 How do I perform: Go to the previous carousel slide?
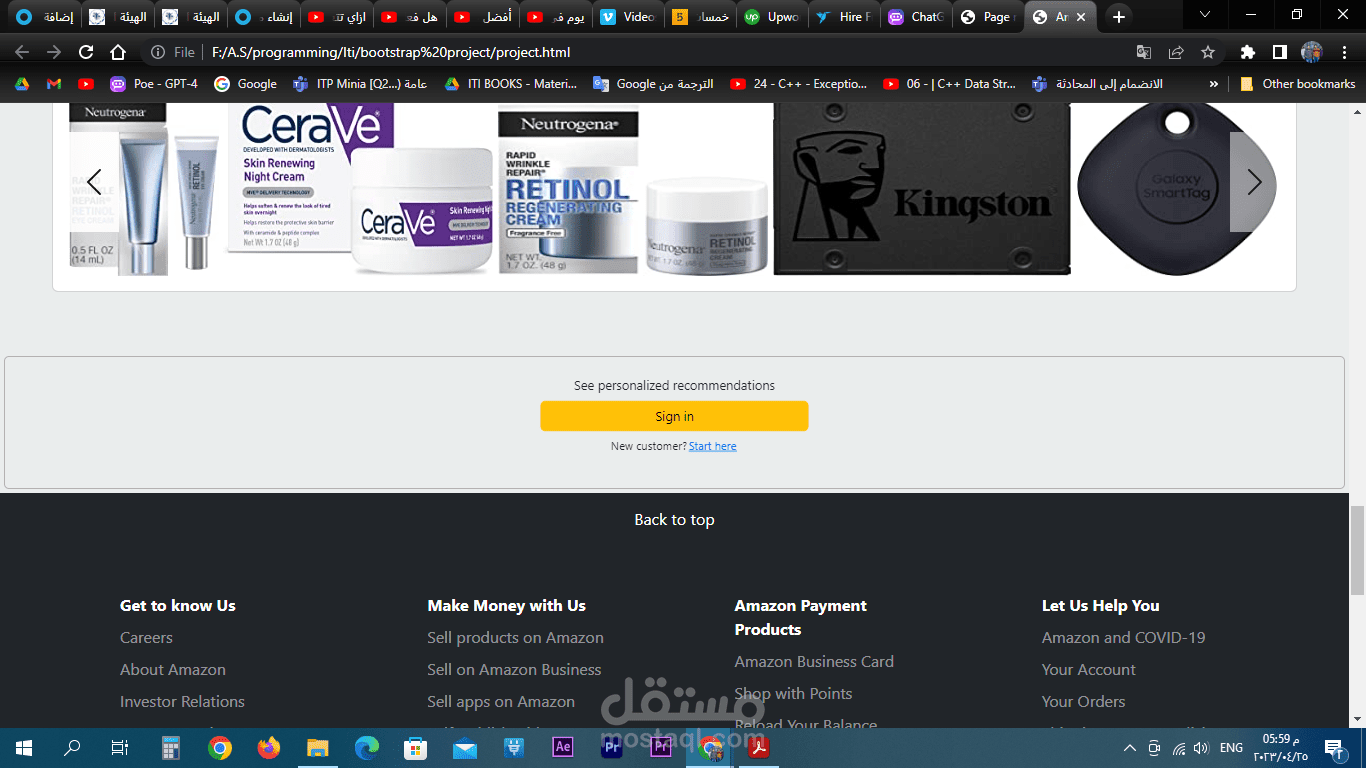tap(94, 182)
